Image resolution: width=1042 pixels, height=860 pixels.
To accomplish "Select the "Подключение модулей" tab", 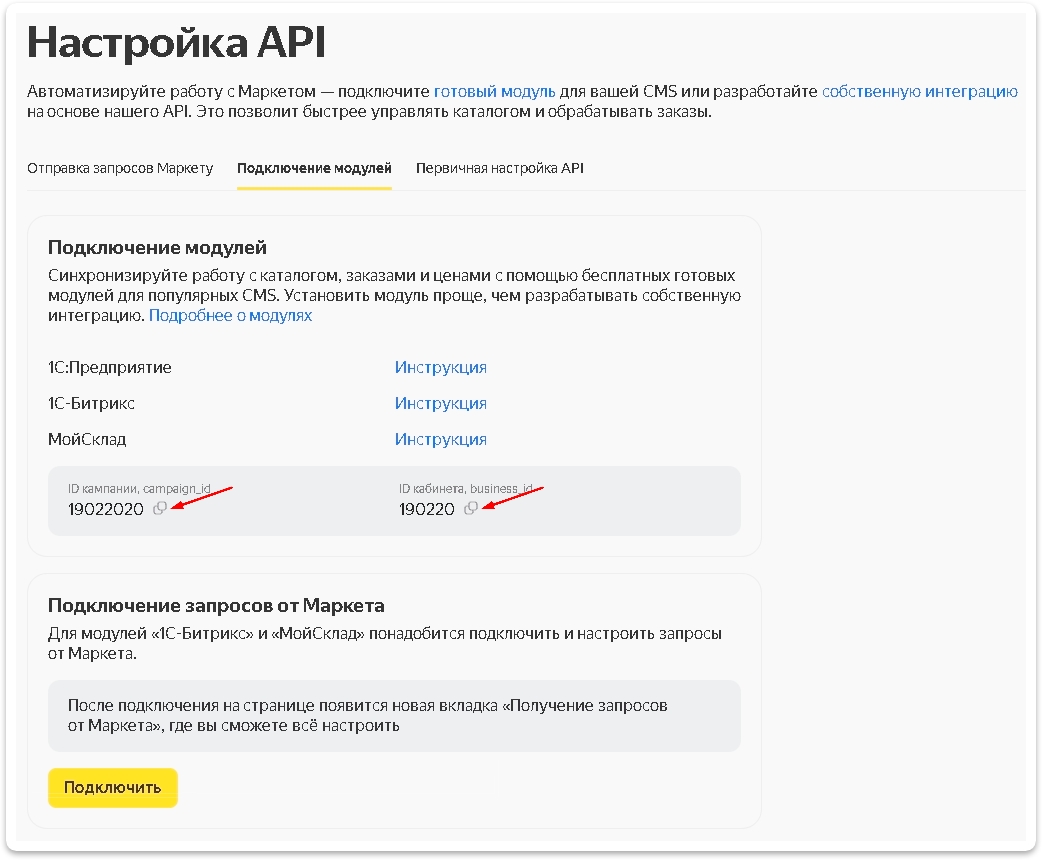I will tap(314, 168).
